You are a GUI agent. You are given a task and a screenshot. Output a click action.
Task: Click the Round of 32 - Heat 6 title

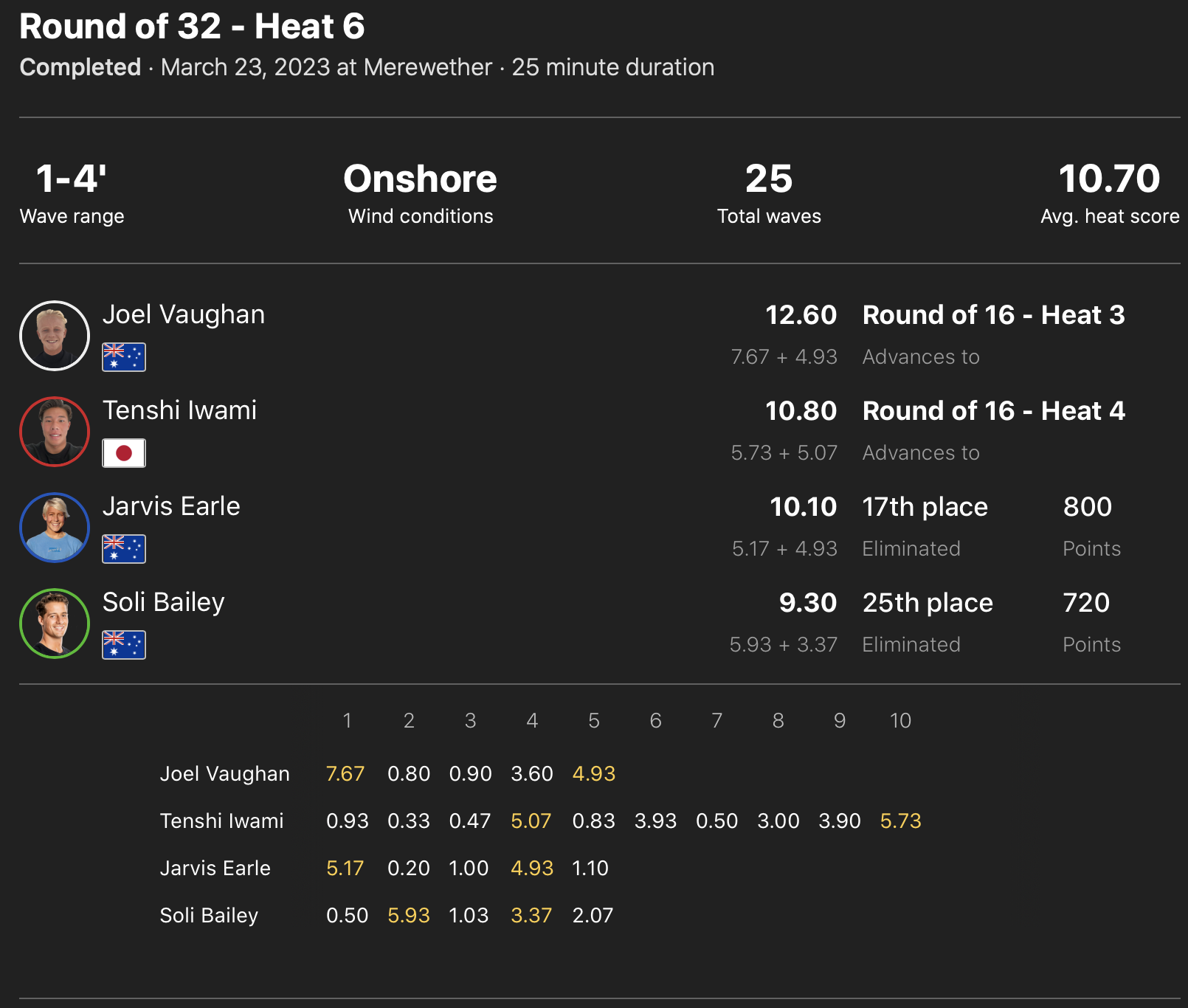(x=192, y=27)
